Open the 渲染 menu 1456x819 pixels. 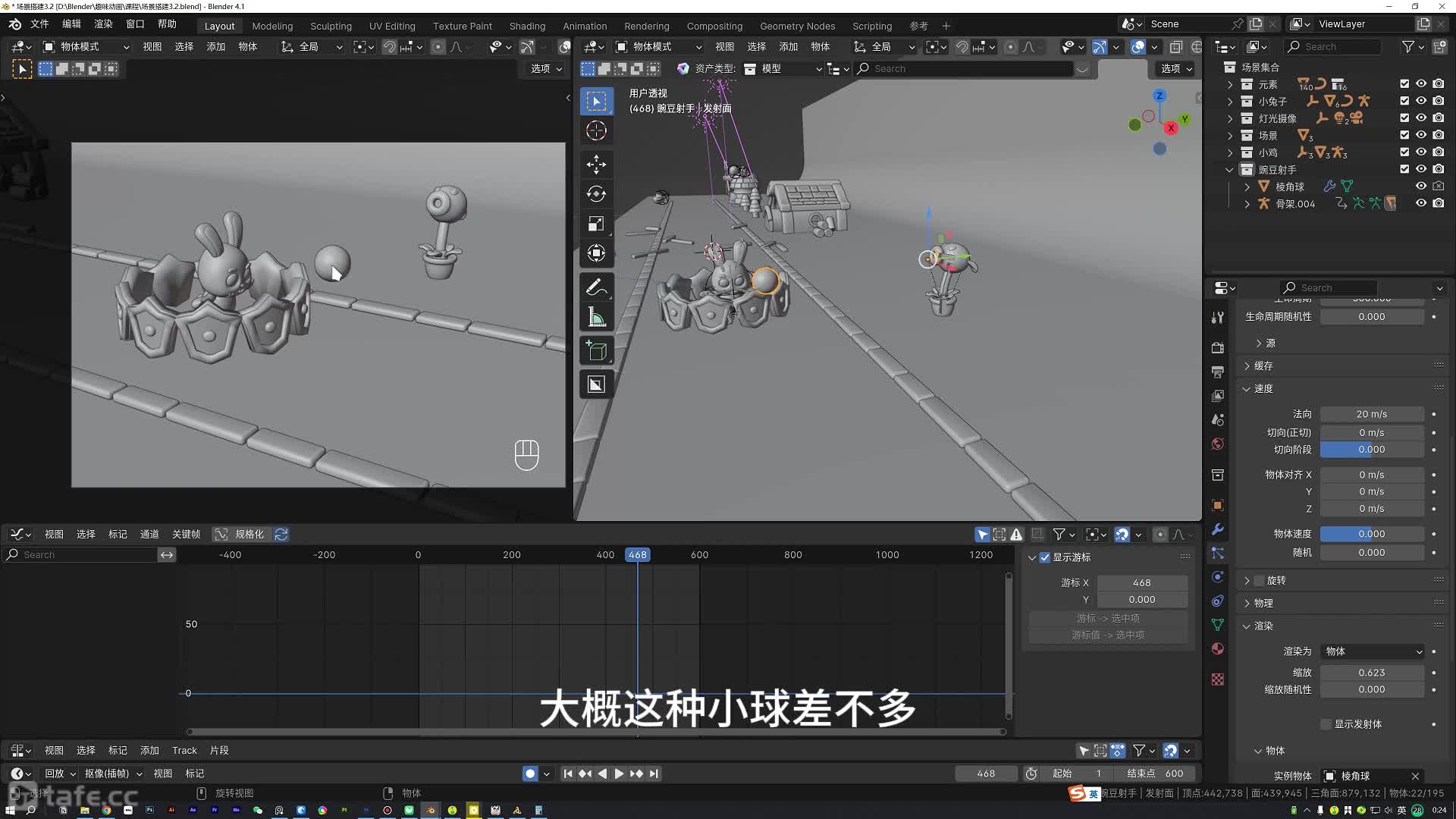click(103, 24)
